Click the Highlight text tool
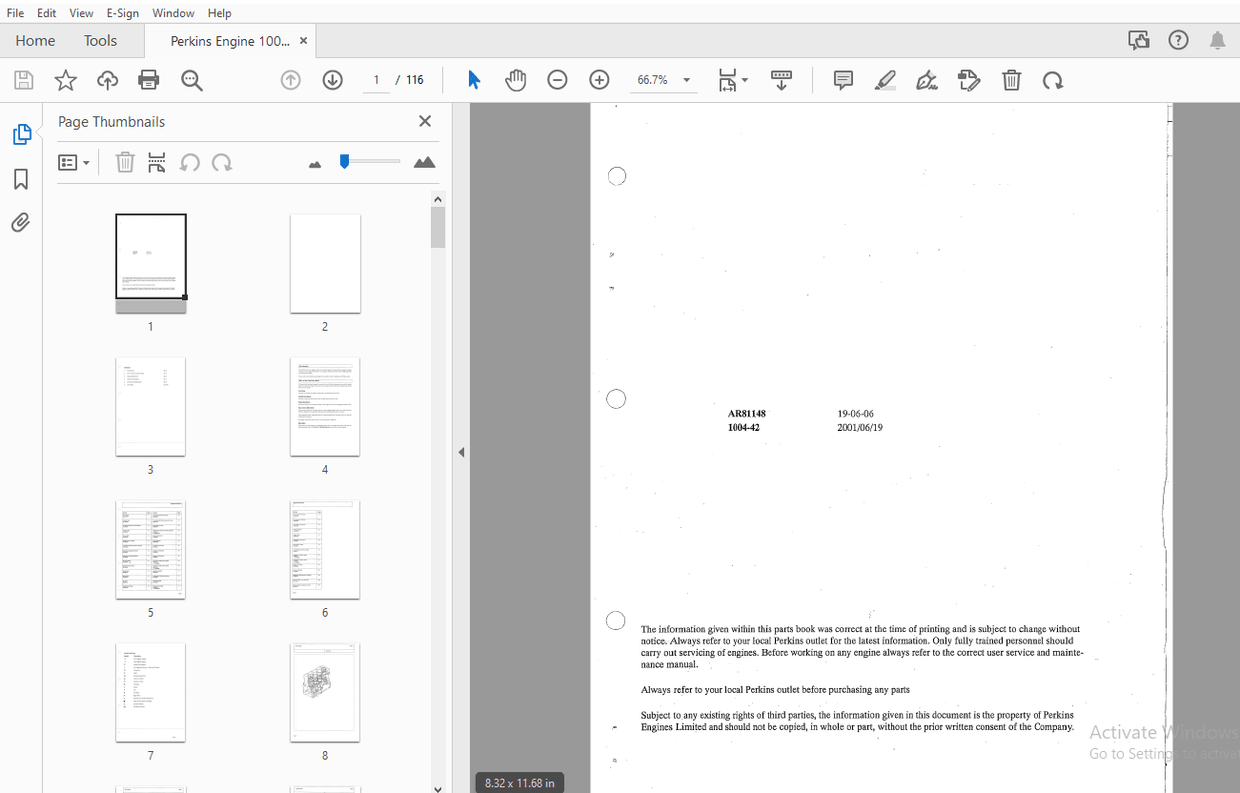The width and height of the screenshot is (1240, 793). click(x=885, y=81)
